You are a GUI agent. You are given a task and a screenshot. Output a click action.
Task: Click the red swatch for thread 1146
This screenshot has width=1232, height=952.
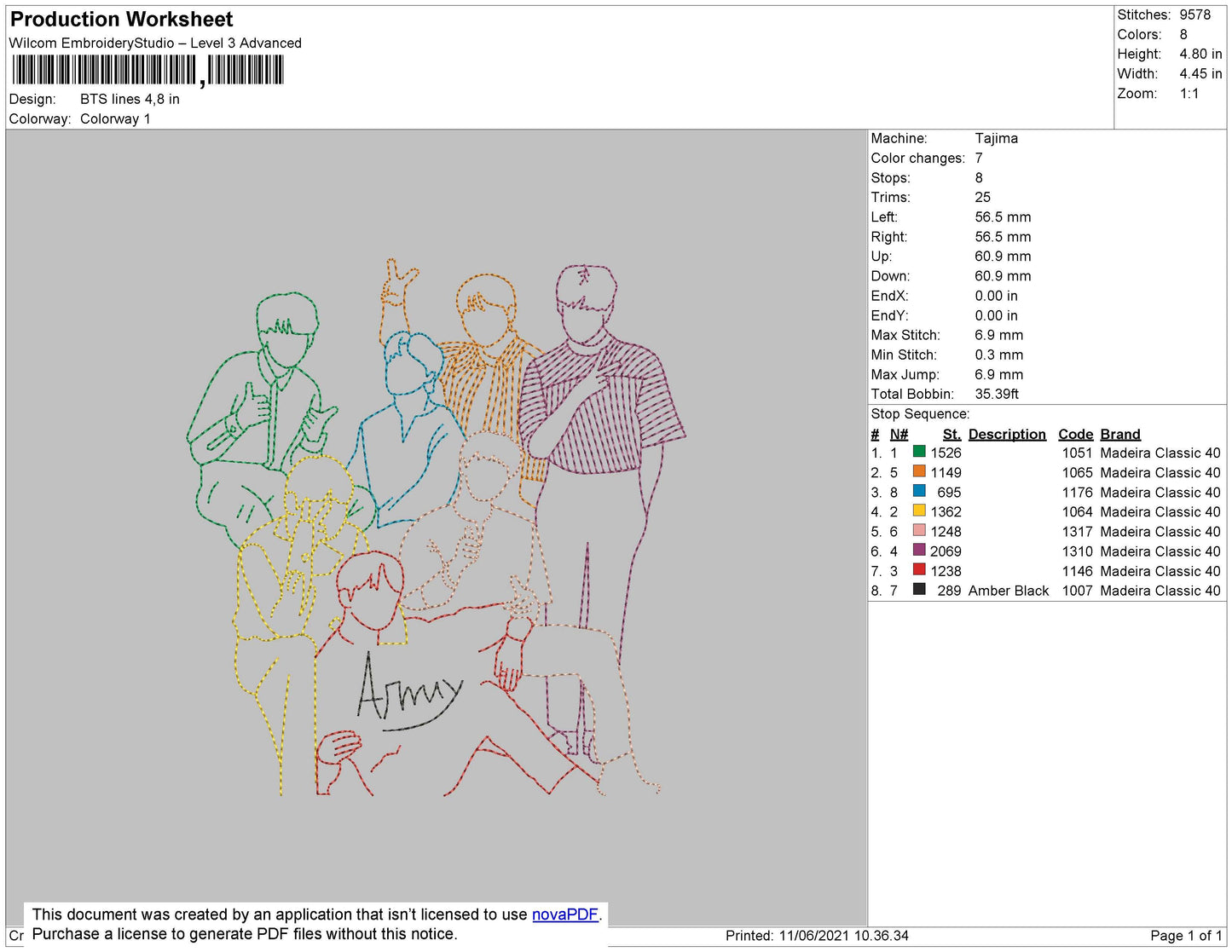click(919, 569)
